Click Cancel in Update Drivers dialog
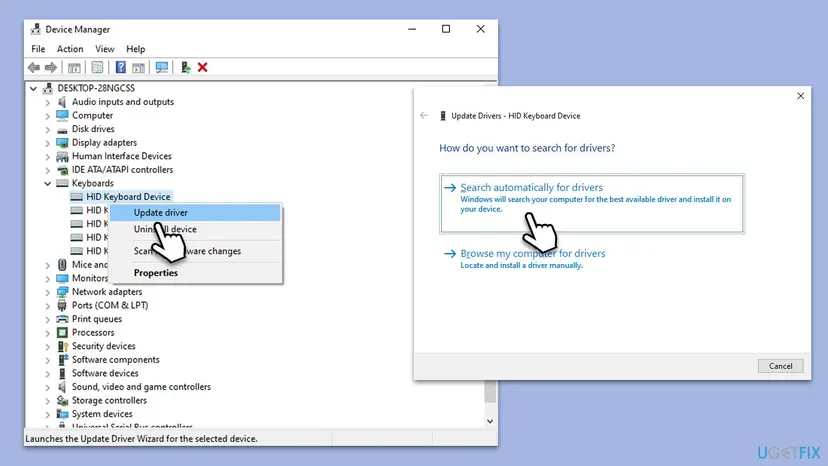This screenshot has width=828, height=466. pyautogui.click(x=780, y=366)
